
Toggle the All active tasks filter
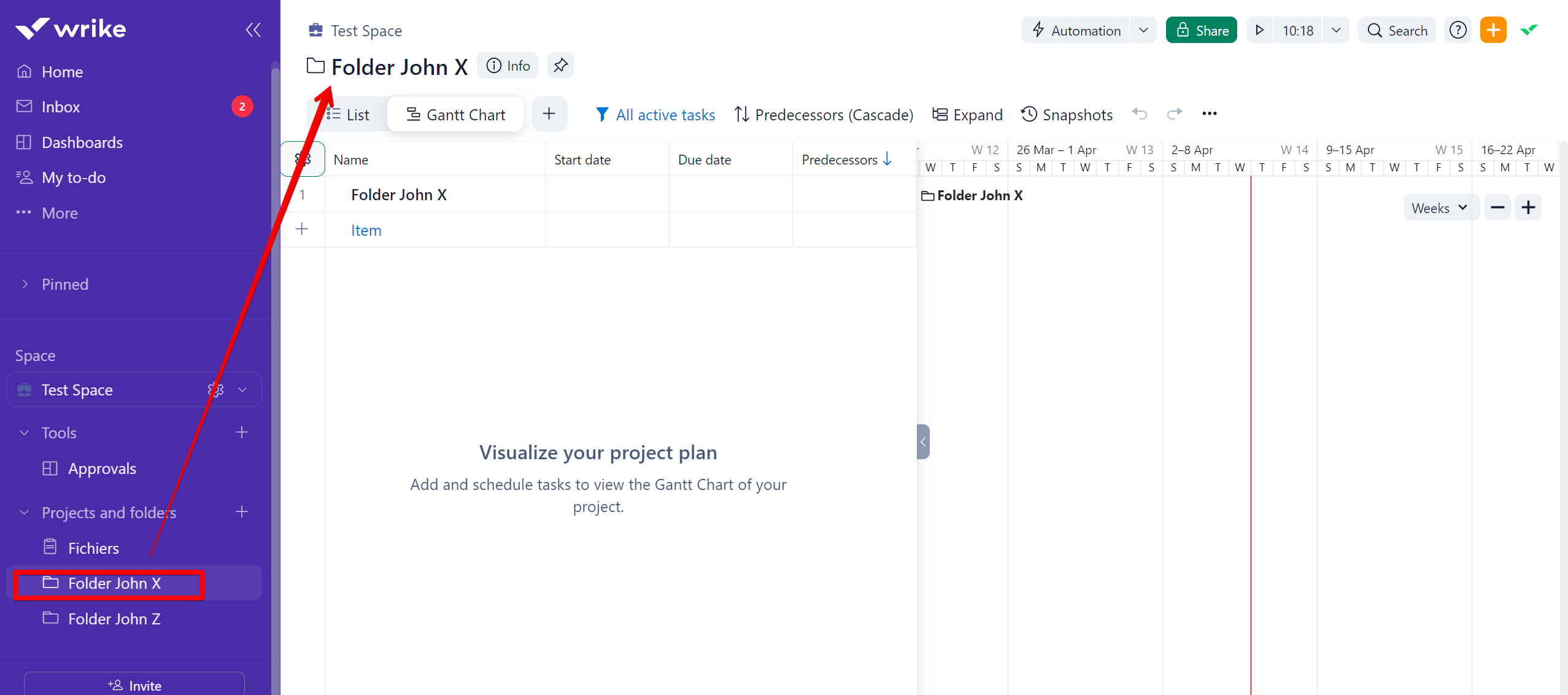[x=655, y=115]
